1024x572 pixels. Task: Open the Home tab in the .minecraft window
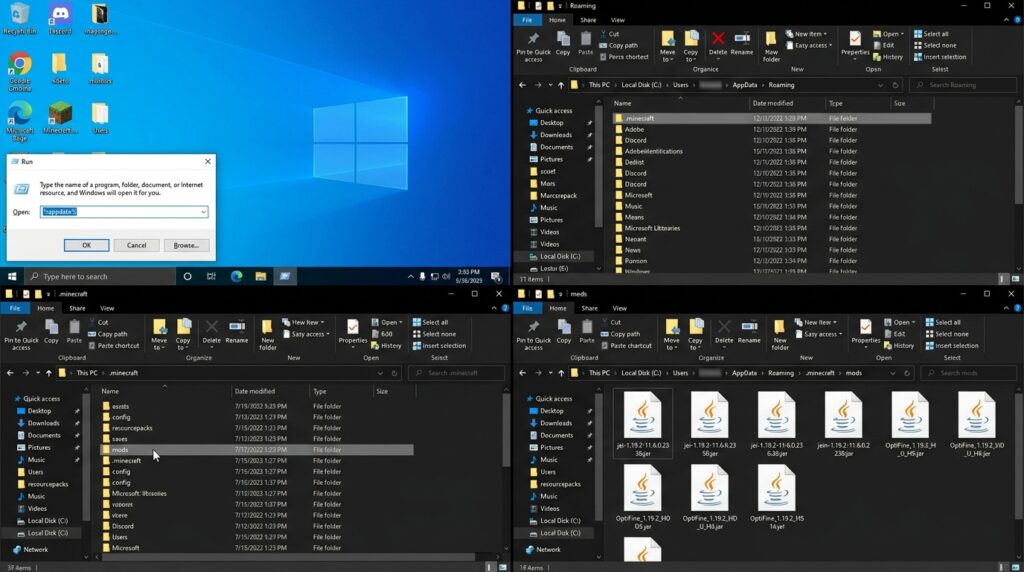(46, 308)
